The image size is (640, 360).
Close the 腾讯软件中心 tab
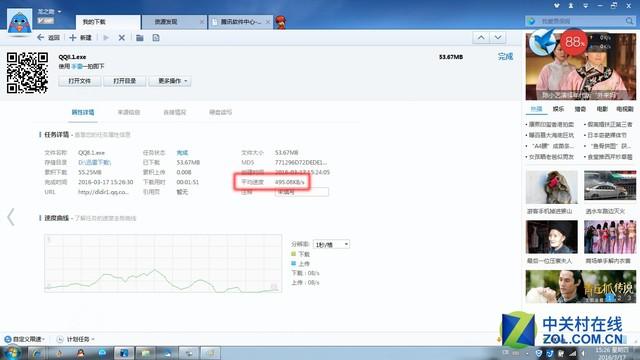click(x=268, y=22)
